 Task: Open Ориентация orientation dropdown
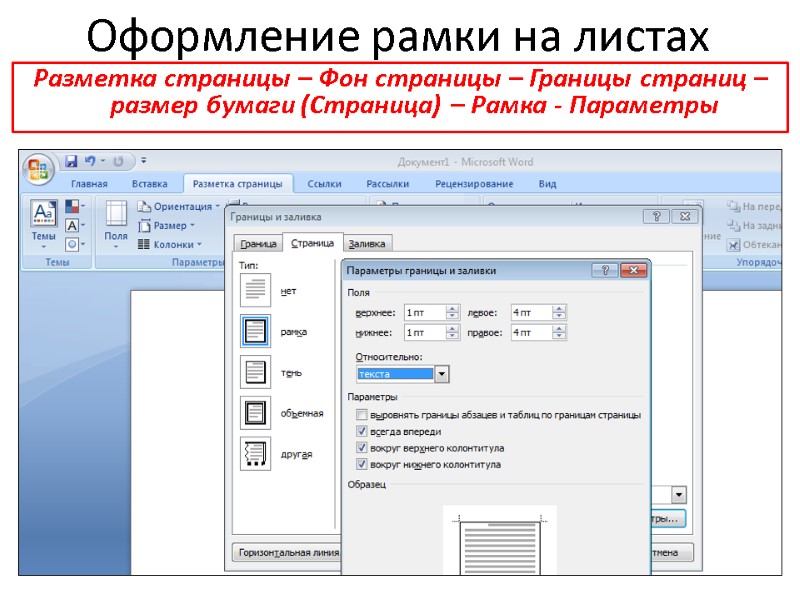(178, 206)
